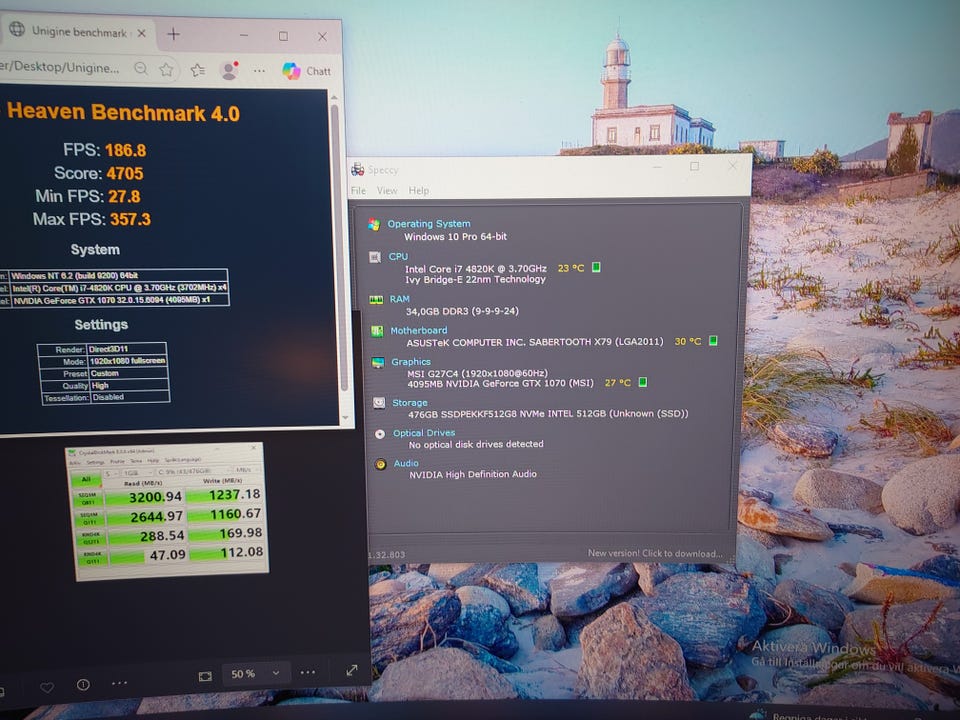Click the Intel Core i7 4820K line in Speccy
Viewport: 960px width, 720px height.
point(475,268)
